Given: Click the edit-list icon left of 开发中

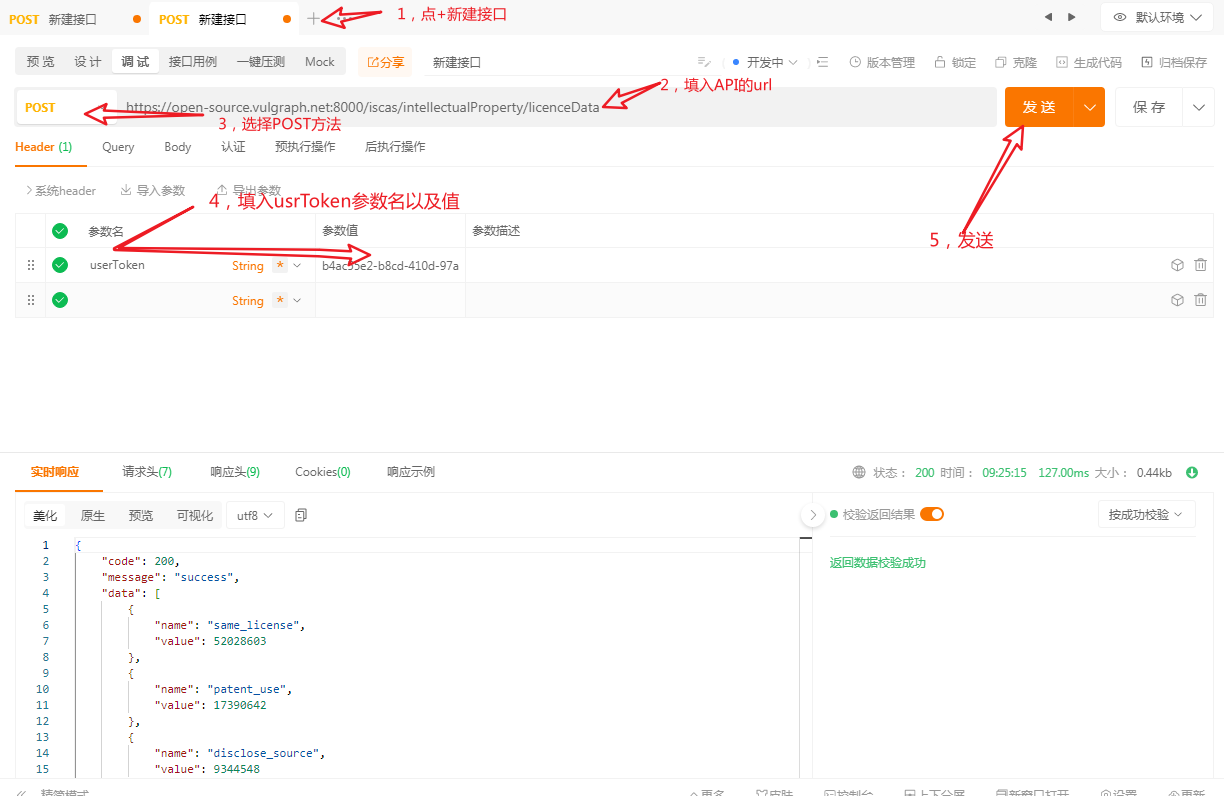Looking at the screenshot, I should point(703,62).
